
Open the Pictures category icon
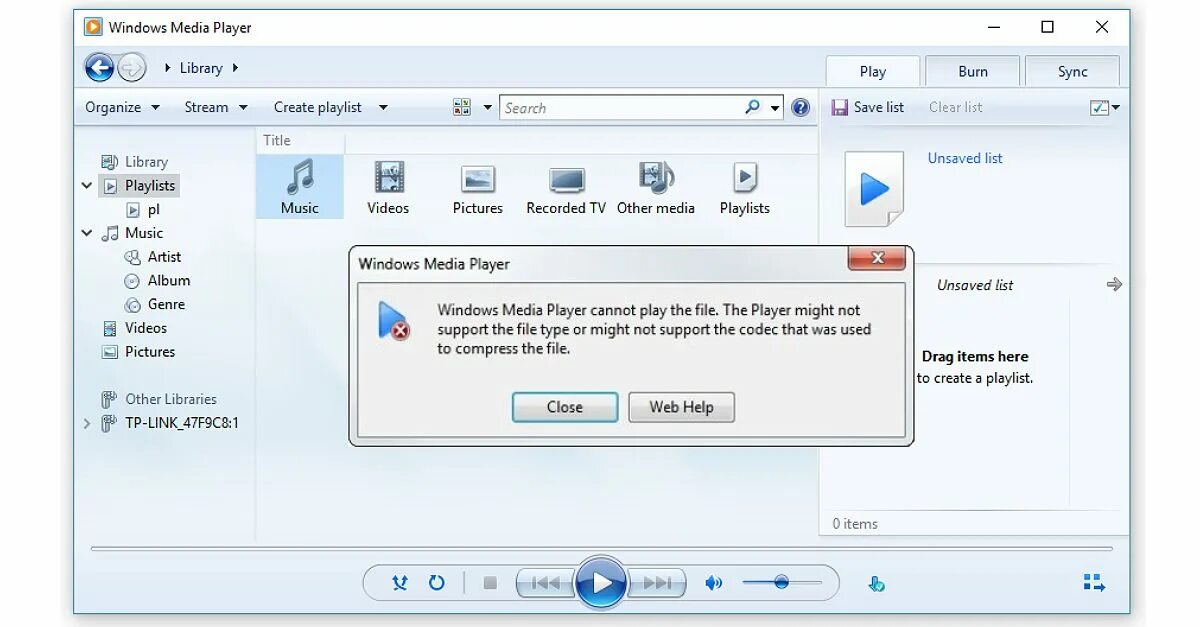(478, 187)
